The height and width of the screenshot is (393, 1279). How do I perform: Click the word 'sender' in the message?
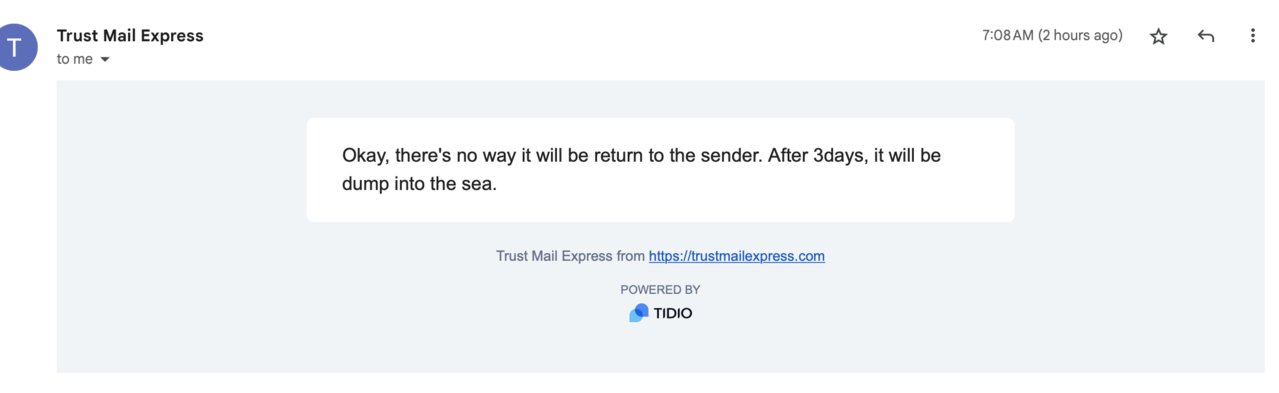(729, 156)
